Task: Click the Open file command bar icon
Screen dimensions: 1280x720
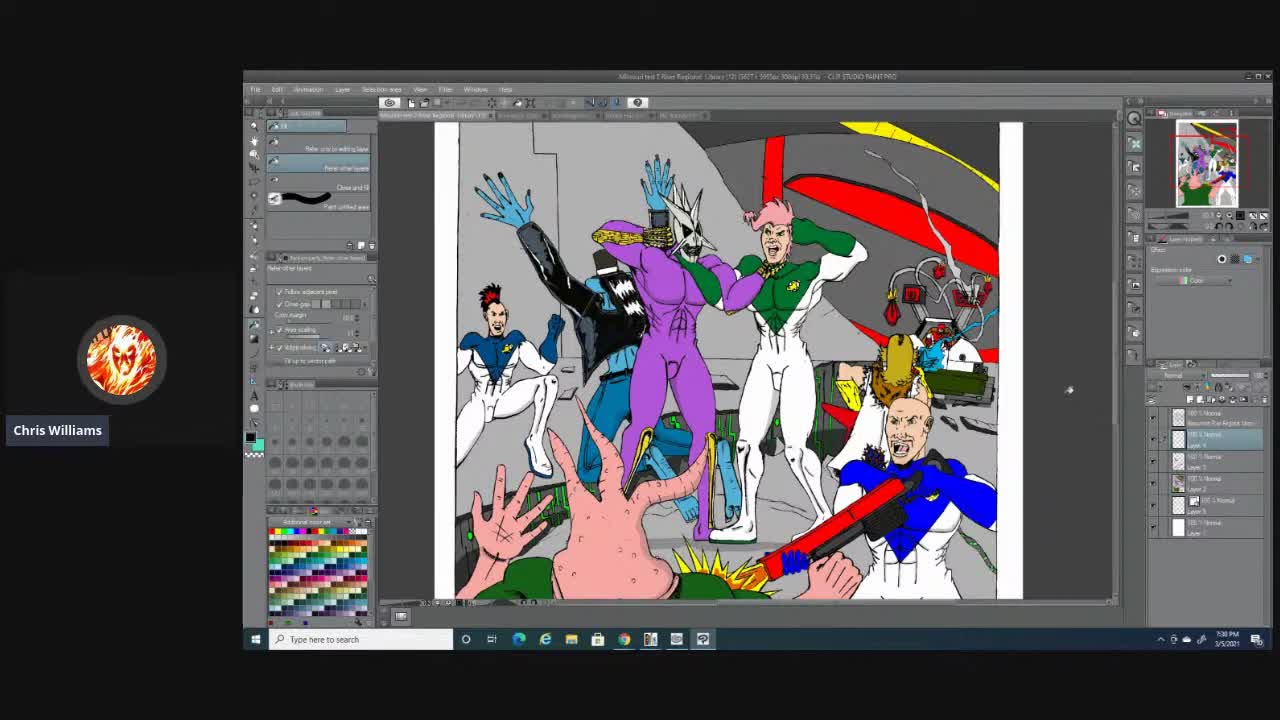Action: click(x=424, y=102)
